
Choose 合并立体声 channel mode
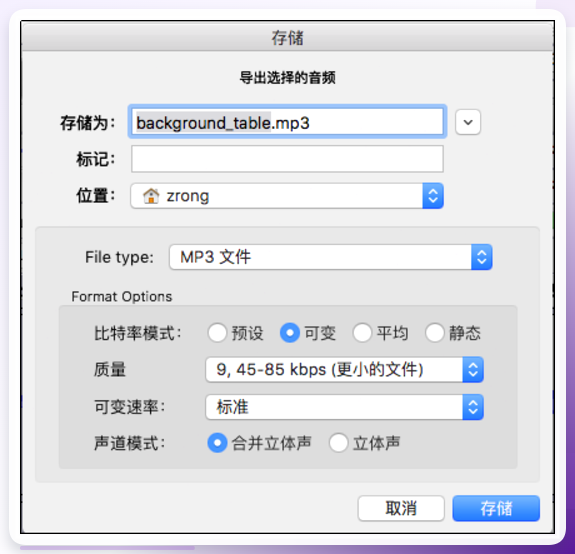click(217, 443)
